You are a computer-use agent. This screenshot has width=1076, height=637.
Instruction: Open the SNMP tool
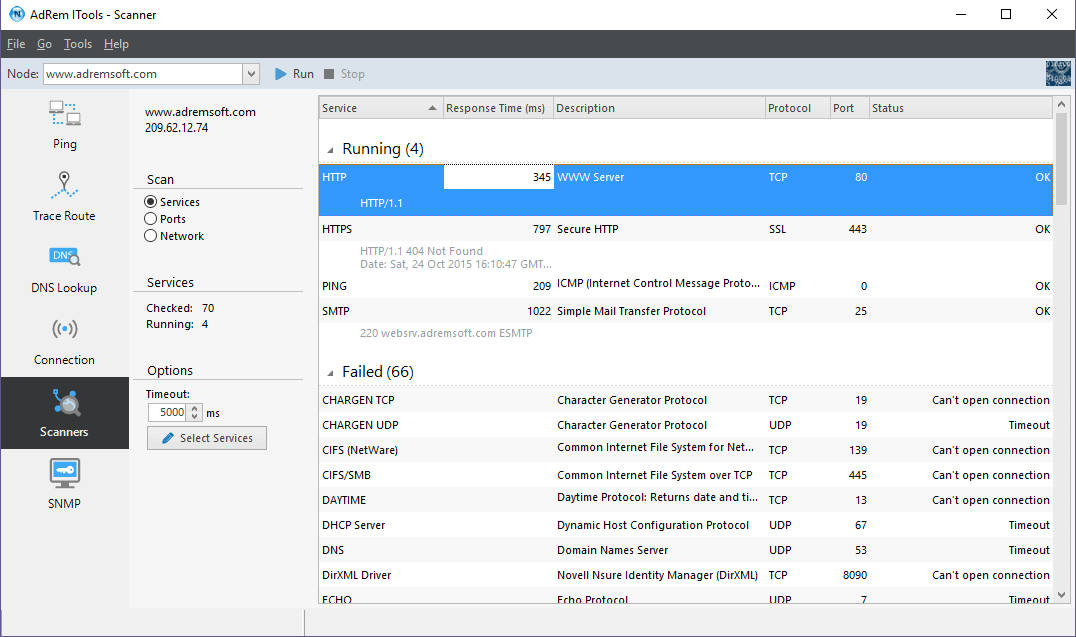(65, 485)
